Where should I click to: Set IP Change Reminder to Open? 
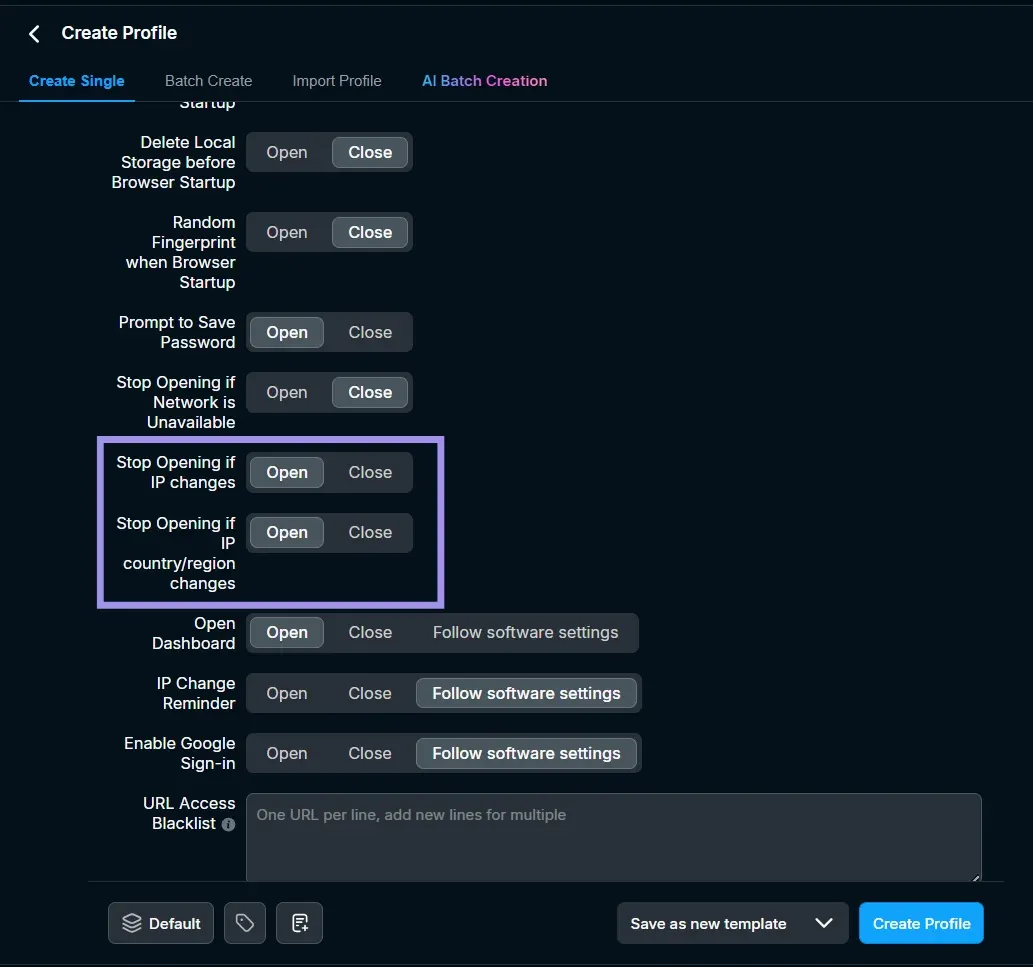coord(287,693)
